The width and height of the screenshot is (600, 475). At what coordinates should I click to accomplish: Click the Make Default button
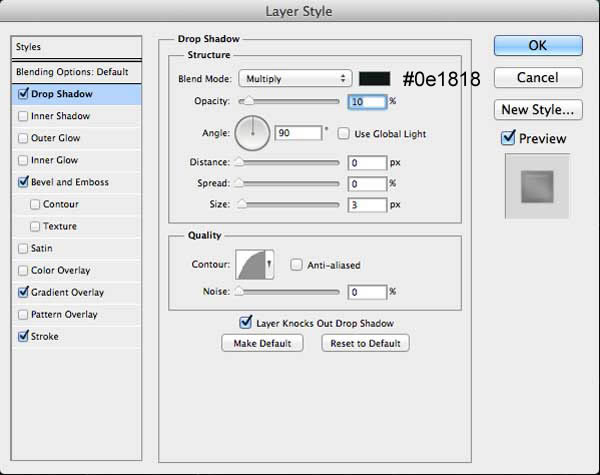(x=262, y=343)
